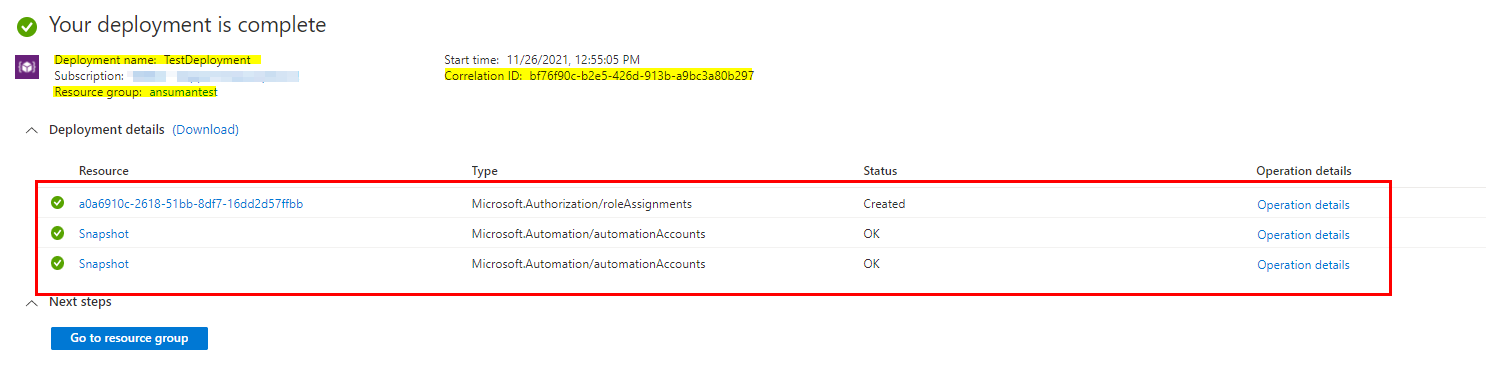The height and width of the screenshot is (376, 1486).
Task: Click the green deployment complete checkmark icon
Action: click(x=27, y=26)
